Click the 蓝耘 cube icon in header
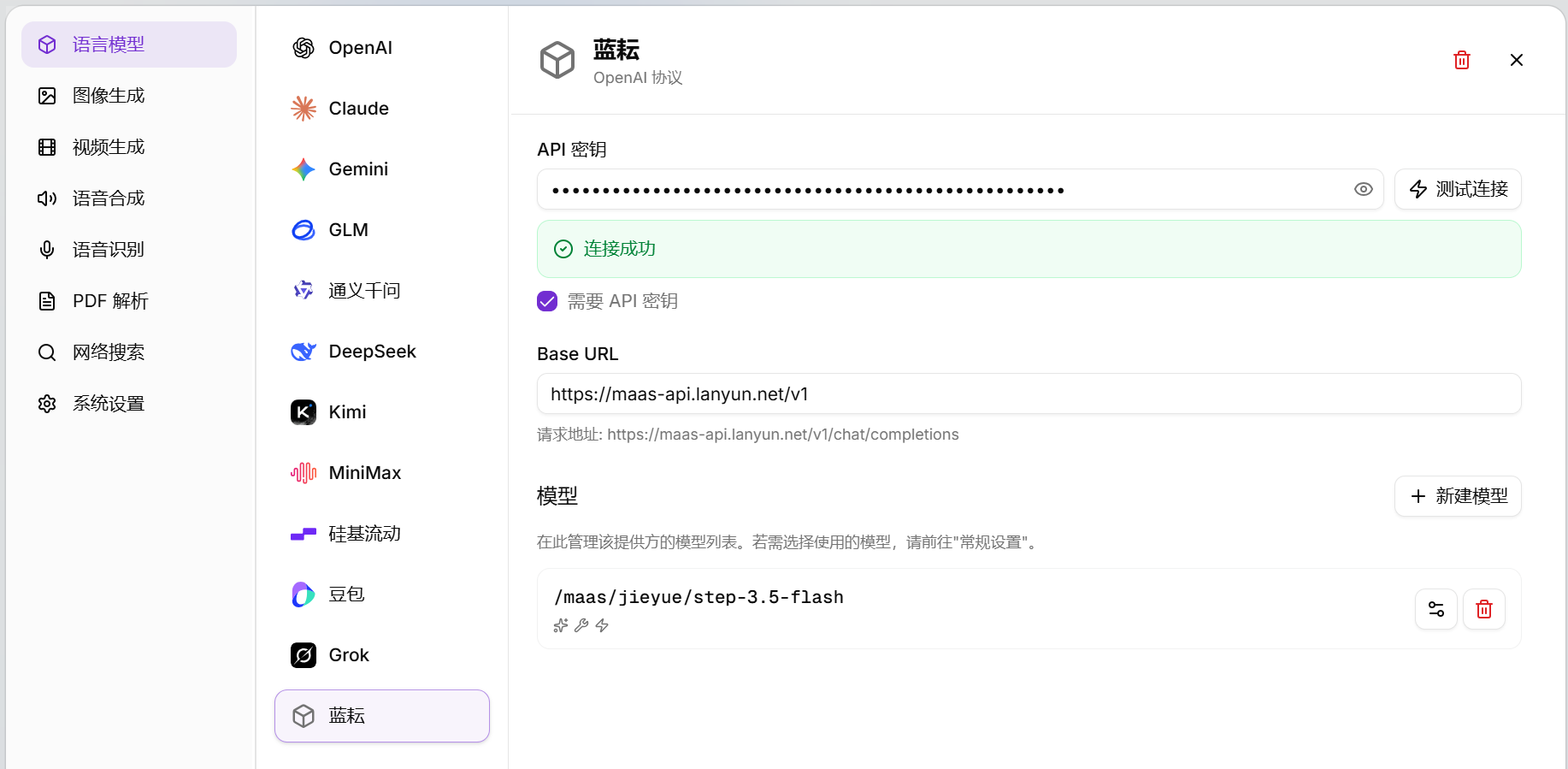This screenshot has width=1568, height=769. point(557,60)
